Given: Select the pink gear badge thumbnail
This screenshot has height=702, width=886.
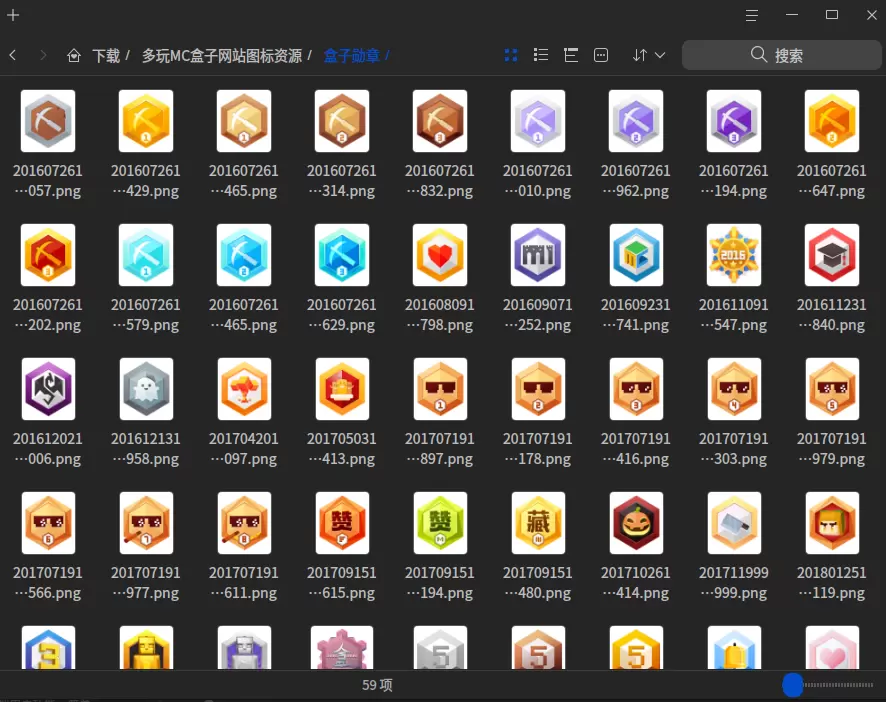Looking at the screenshot, I should coord(342,648).
